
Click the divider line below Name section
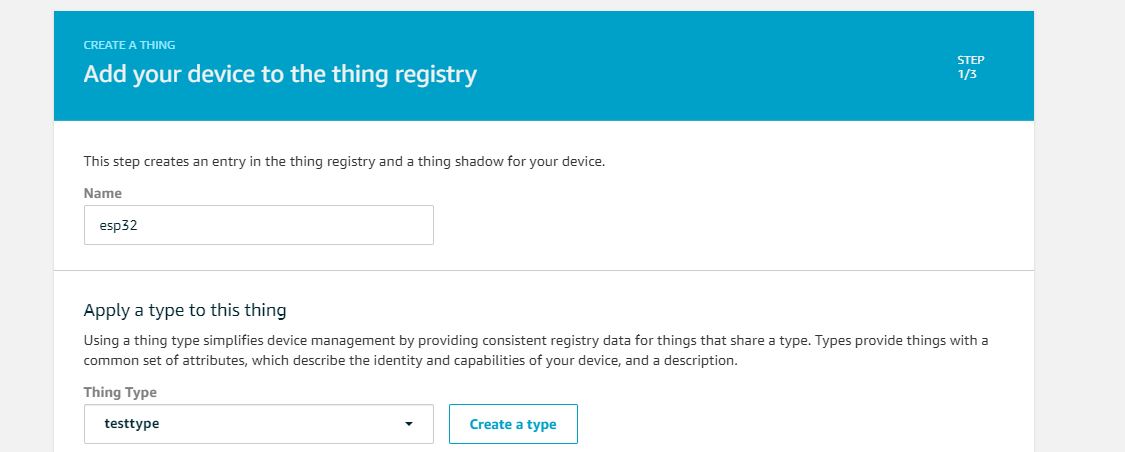click(x=544, y=270)
